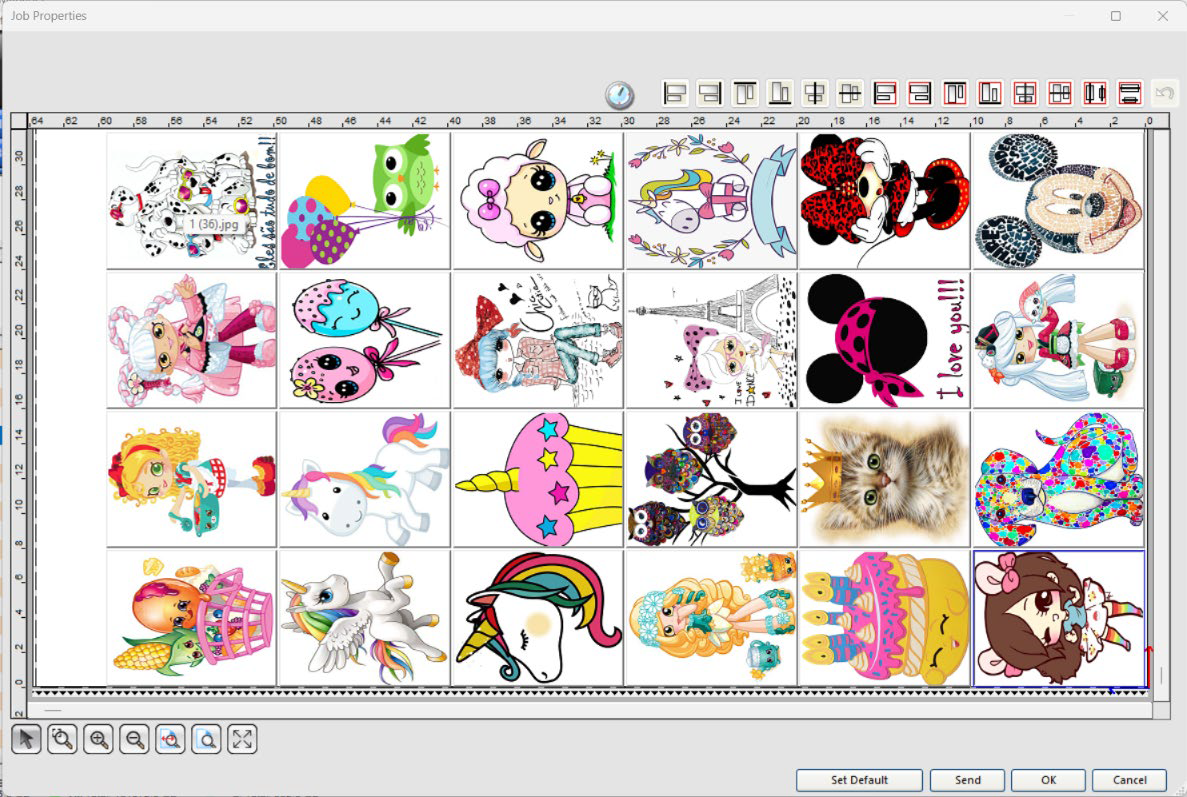This screenshot has height=797, width=1187.
Task: Align selected images to left edge
Action: [x=677, y=94]
